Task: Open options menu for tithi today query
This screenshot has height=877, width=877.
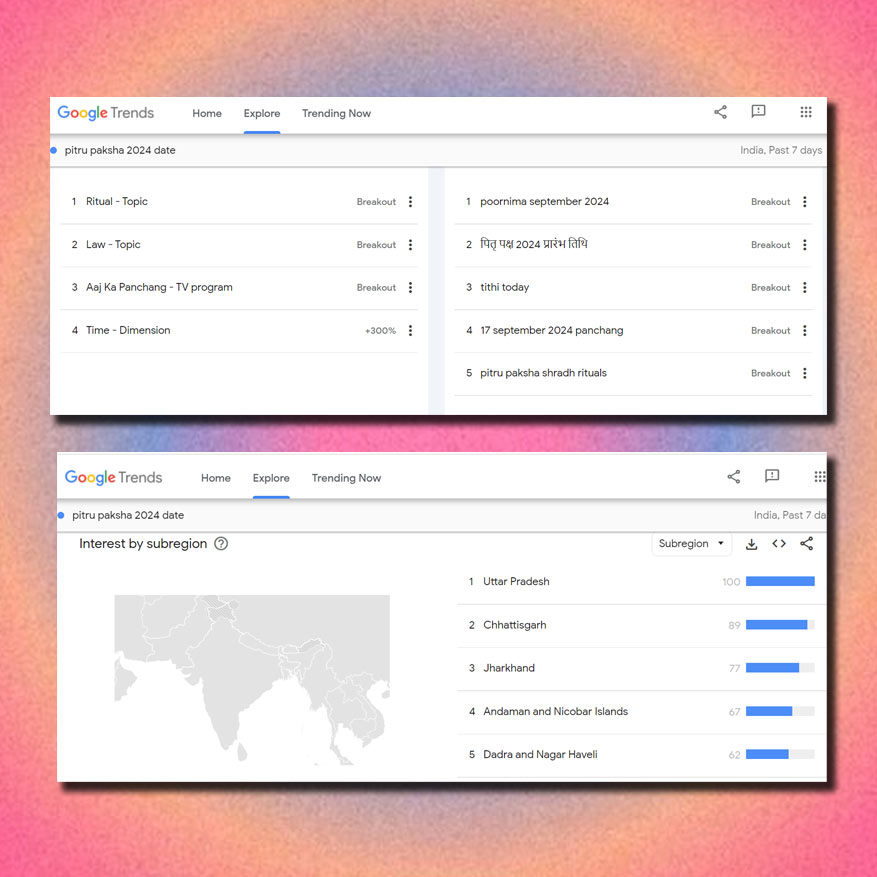Action: click(805, 287)
